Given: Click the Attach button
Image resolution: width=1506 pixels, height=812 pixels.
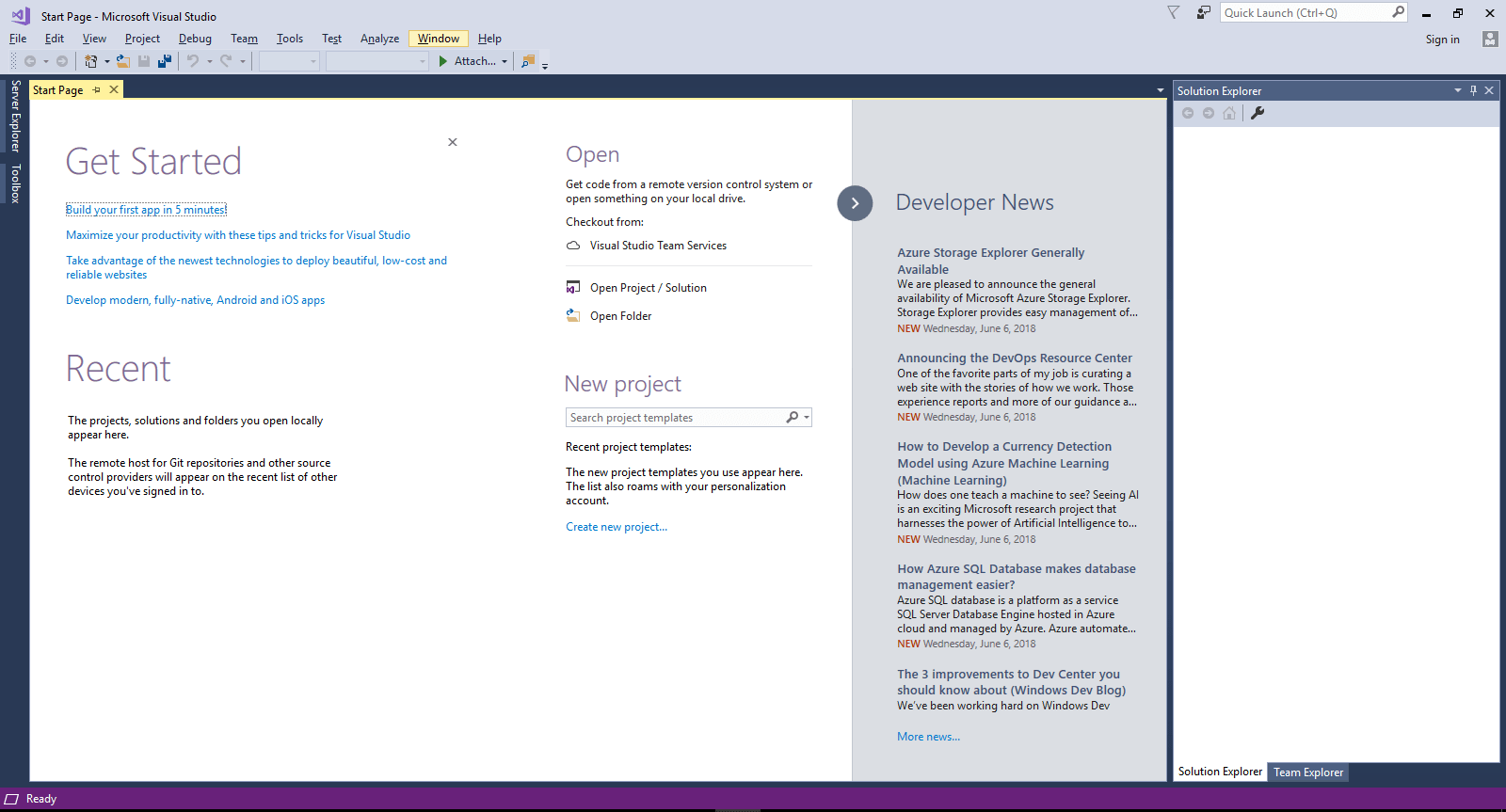Looking at the screenshot, I should click(466, 61).
